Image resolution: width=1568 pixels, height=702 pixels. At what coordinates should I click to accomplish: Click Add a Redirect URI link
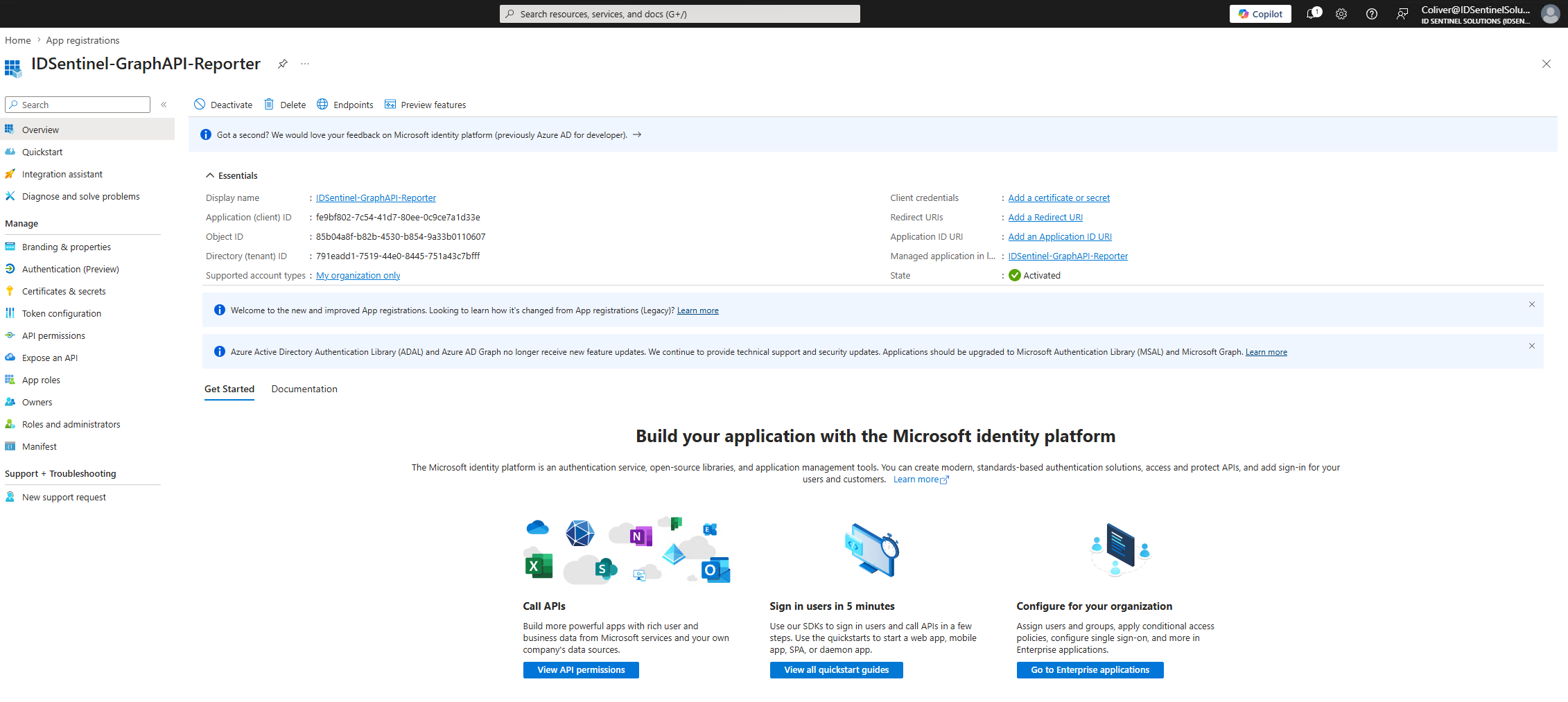point(1045,217)
